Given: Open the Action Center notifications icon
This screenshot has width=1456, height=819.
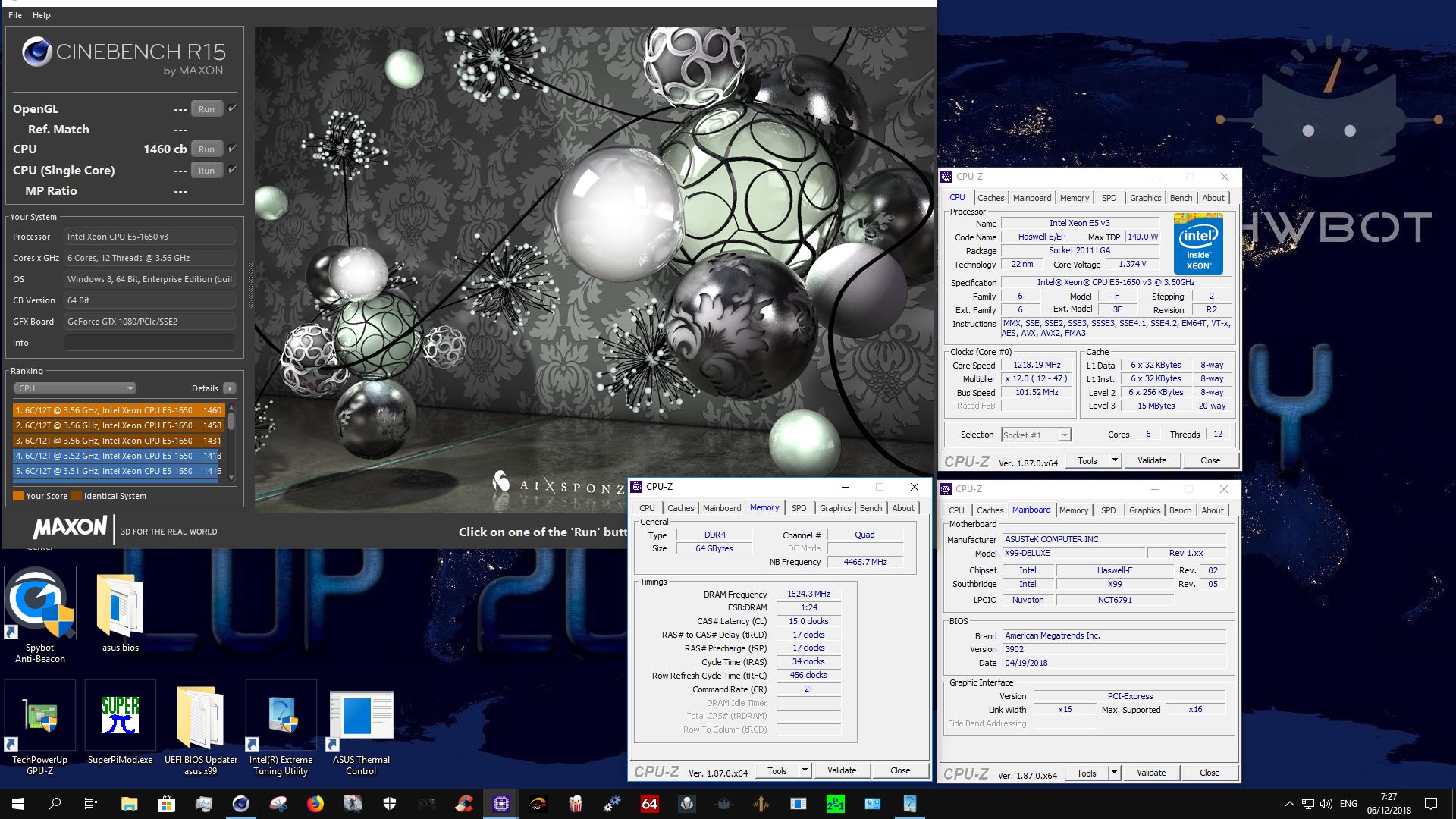Looking at the screenshot, I should (x=1431, y=804).
